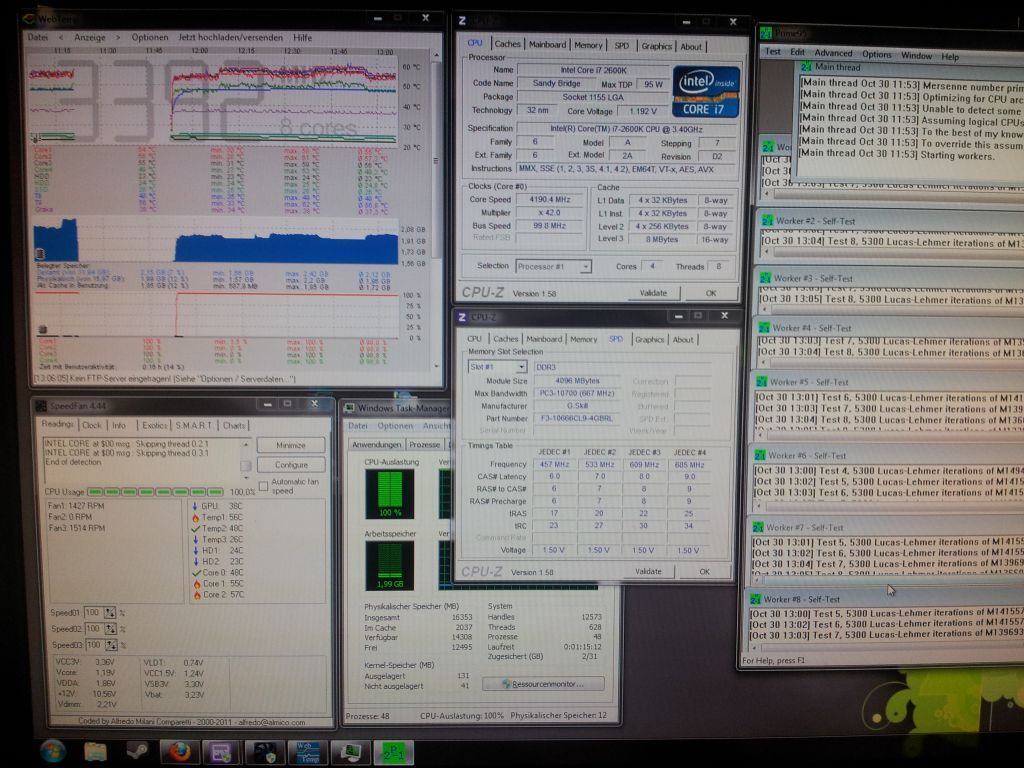Image resolution: width=1024 pixels, height=768 pixels.
Task: Launch Steam from the taskbar
Action: click(x=137, y=751)
